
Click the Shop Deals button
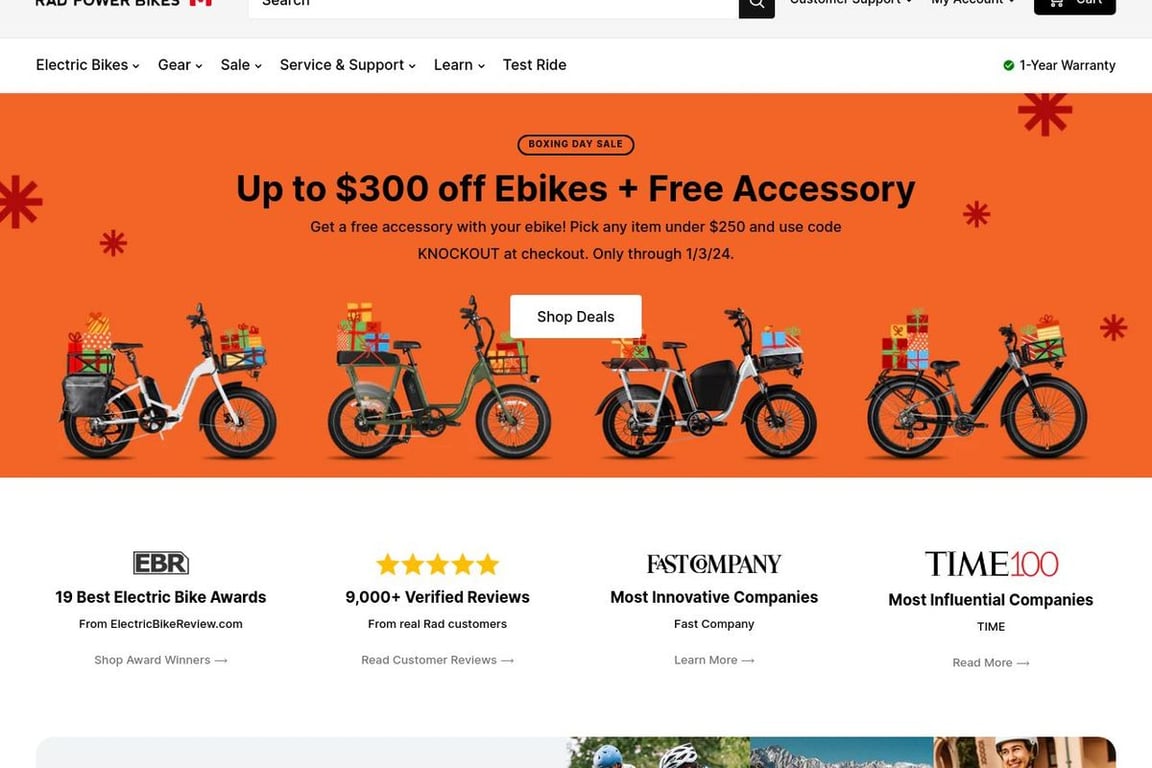click(x=575, y=317)
